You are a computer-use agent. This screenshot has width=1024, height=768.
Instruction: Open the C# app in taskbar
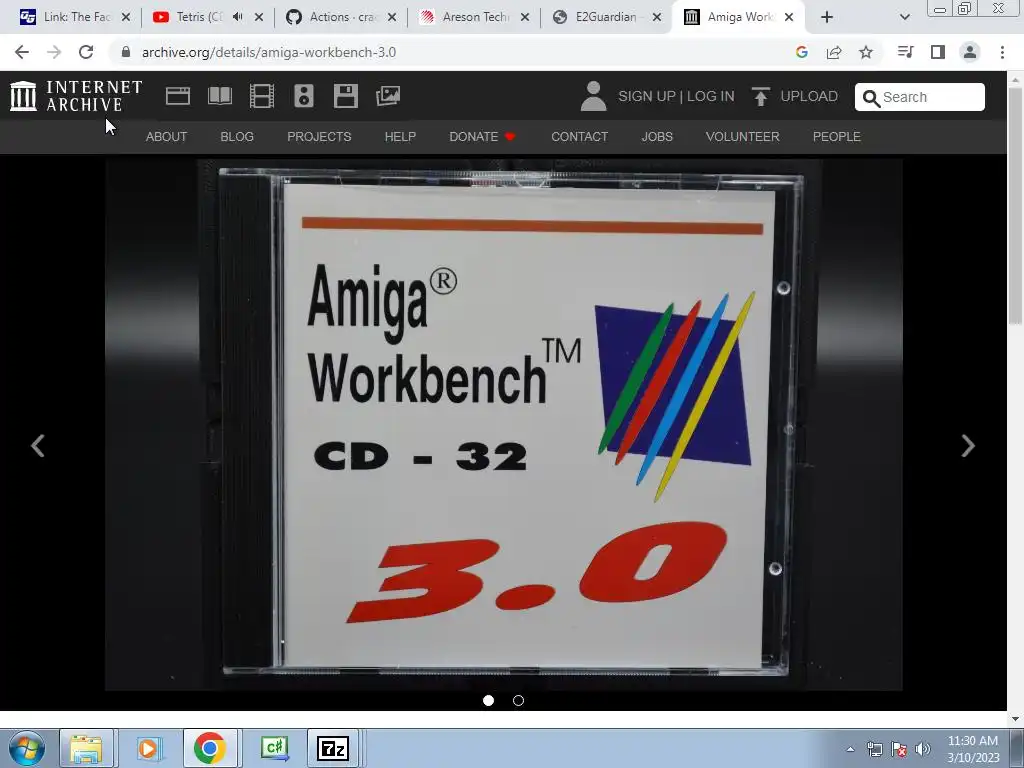(x=274, y=748)
